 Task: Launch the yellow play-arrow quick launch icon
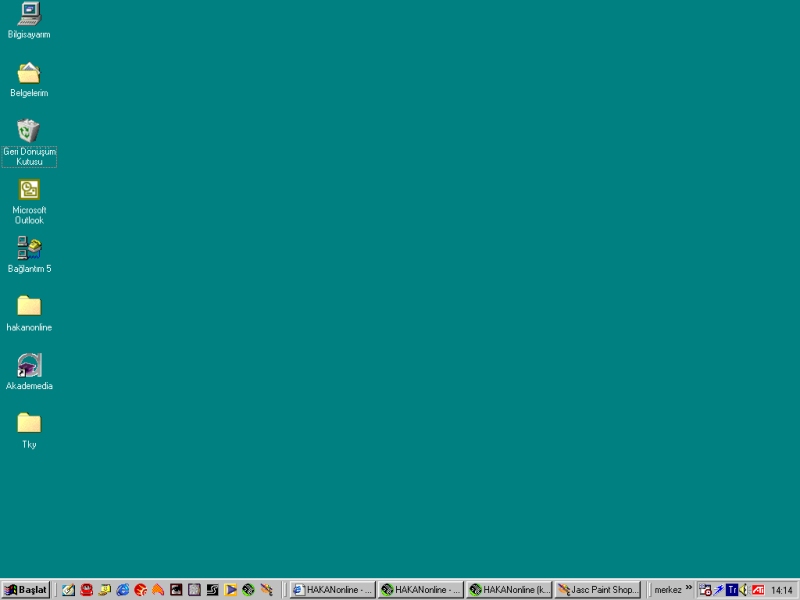230,590
